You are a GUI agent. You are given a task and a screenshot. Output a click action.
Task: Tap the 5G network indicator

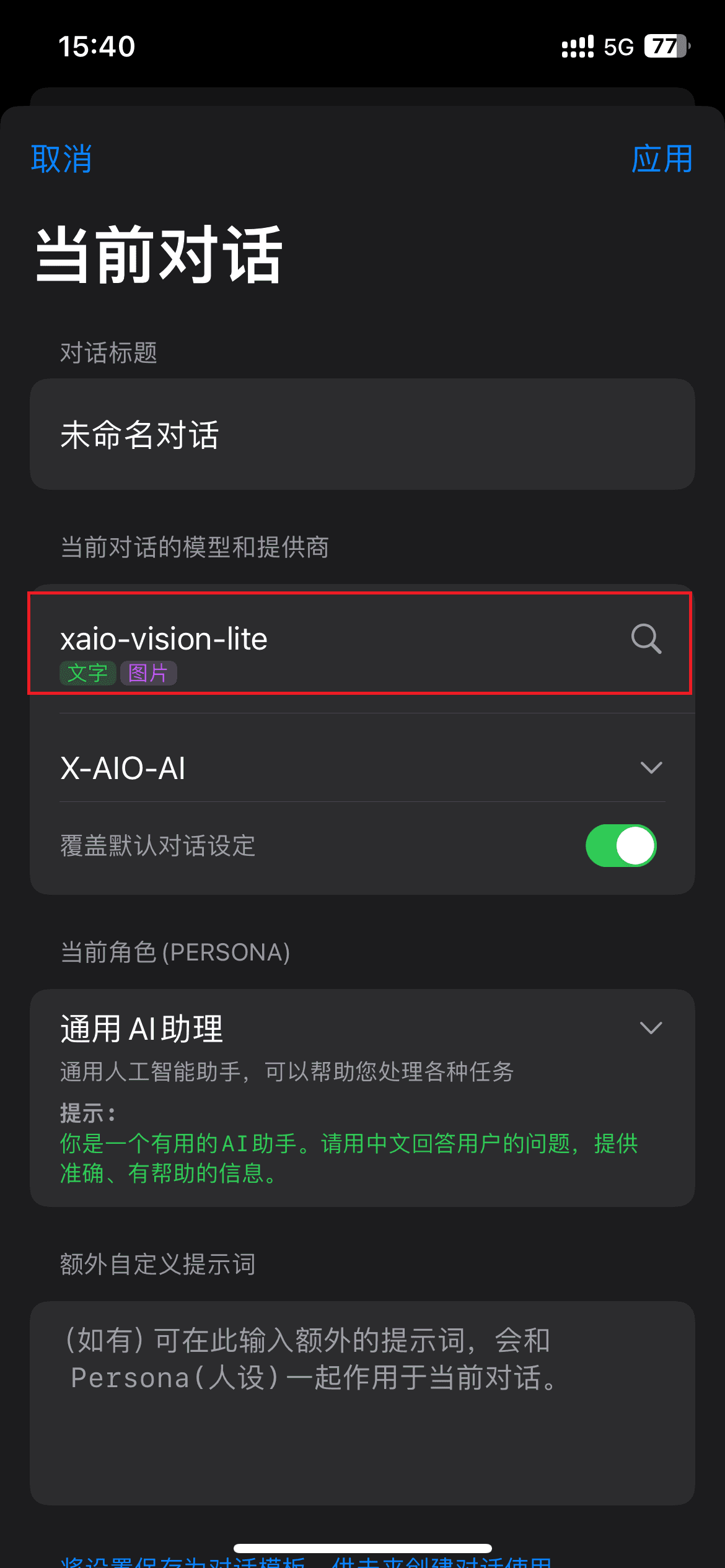tap(618, 47)
